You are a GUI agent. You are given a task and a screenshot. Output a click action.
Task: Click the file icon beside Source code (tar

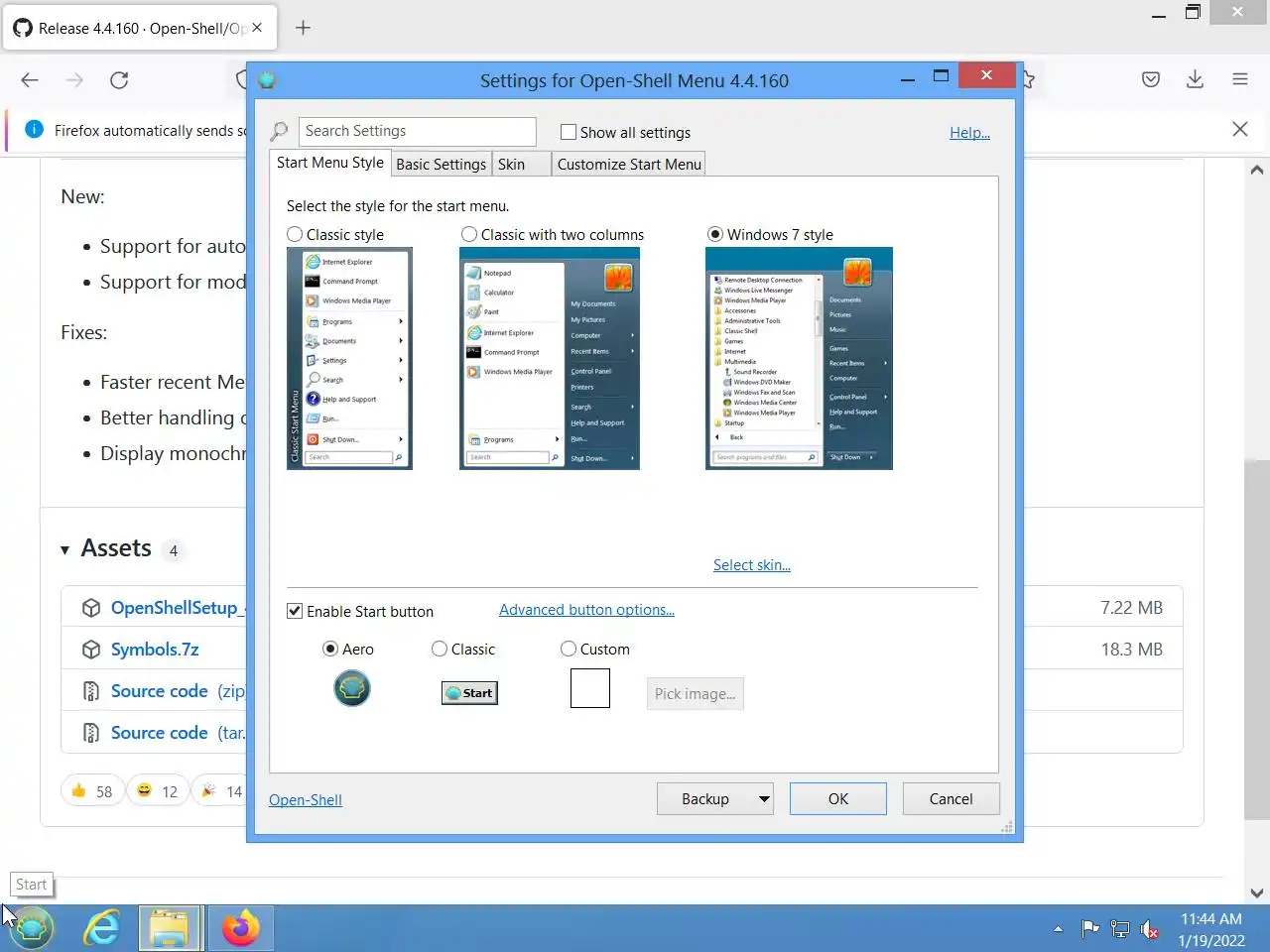point(91,733)
